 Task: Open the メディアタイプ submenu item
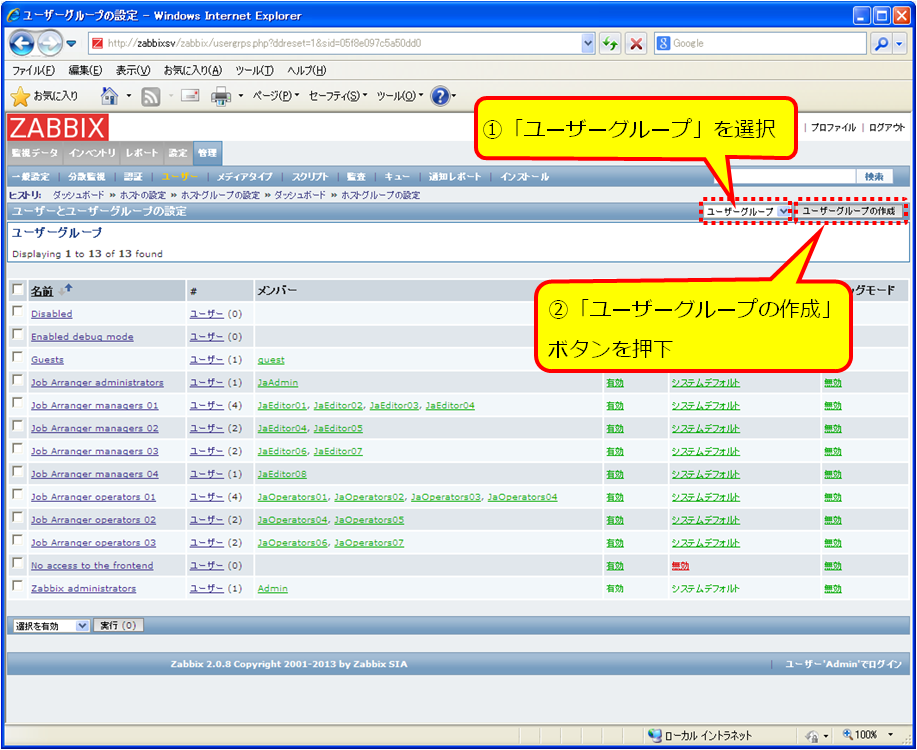tap(244, 177)
